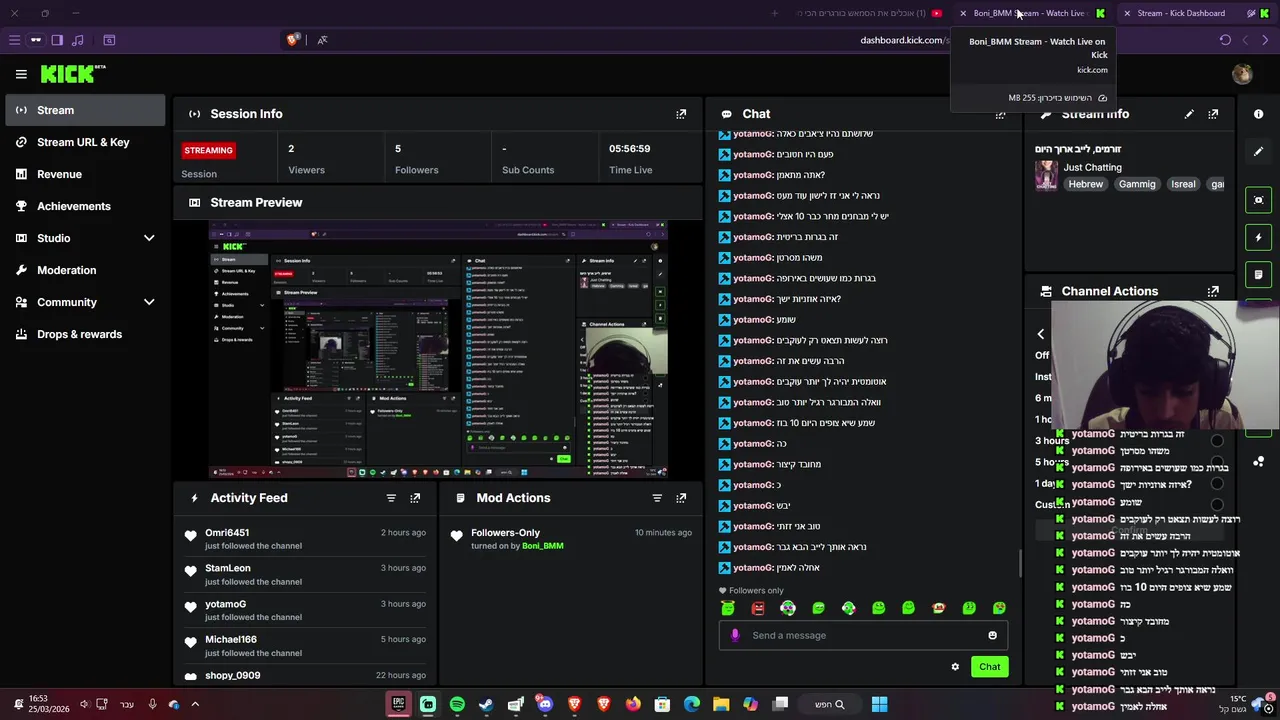Open the Moderation page

85,270
